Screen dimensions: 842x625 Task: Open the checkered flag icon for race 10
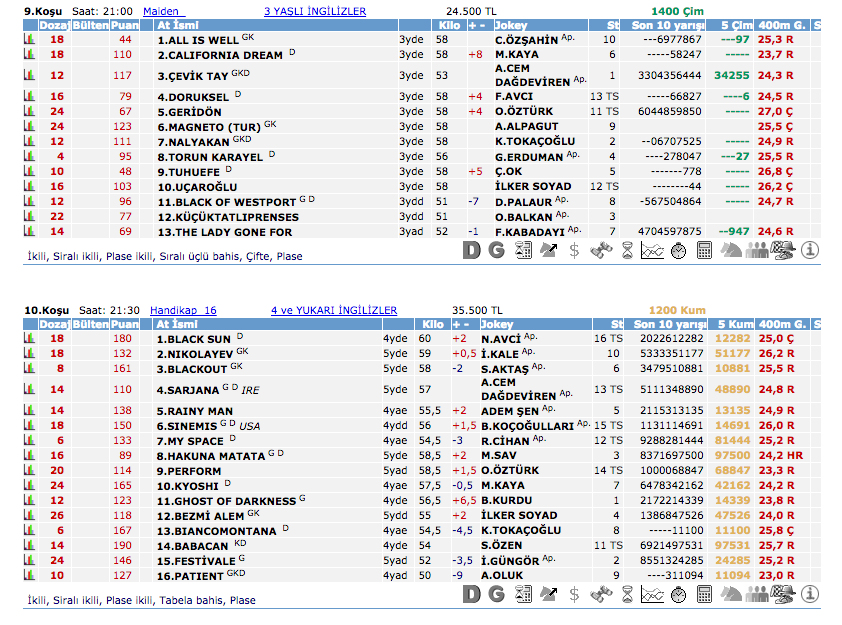click(783, 594)
